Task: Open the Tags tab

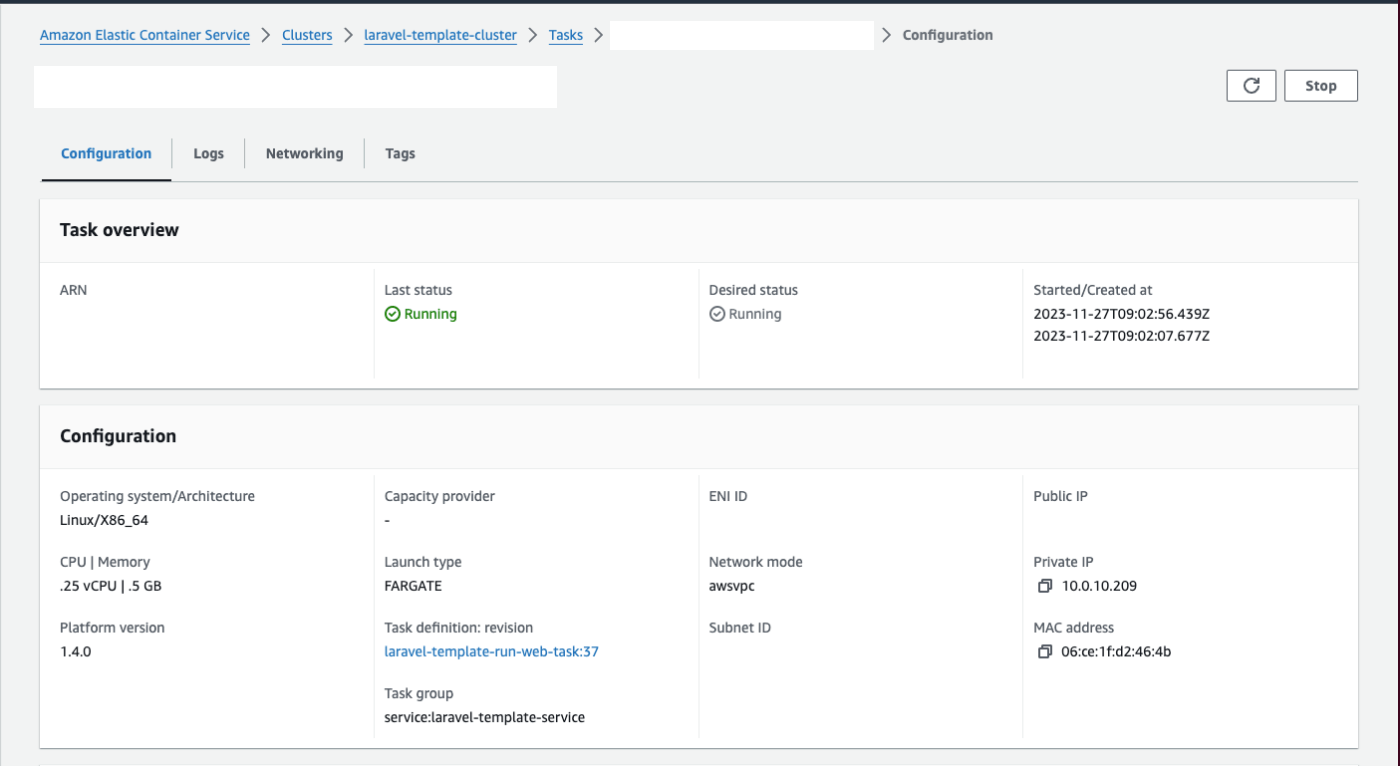Action: pyautogui.click(x=400, y=154)
